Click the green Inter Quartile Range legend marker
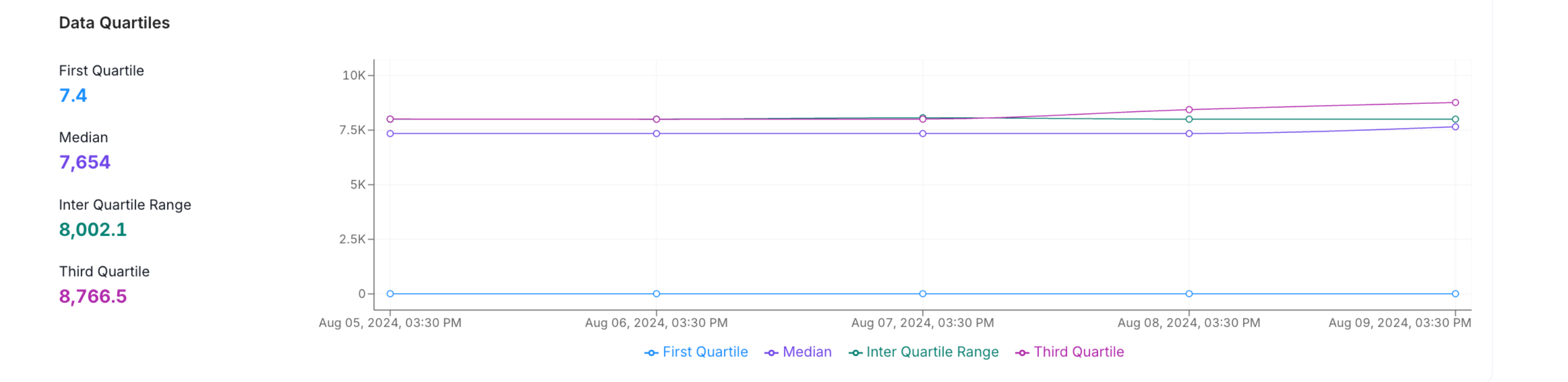The image size is (1568, 382). point(855,353)
